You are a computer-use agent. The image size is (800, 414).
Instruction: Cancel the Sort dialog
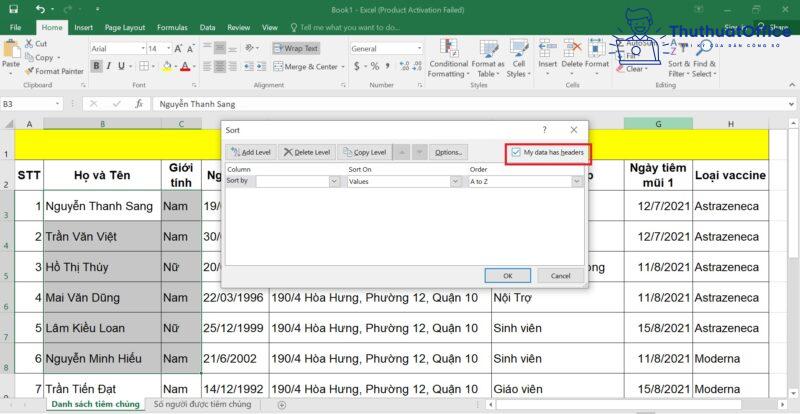click(561, 276)
